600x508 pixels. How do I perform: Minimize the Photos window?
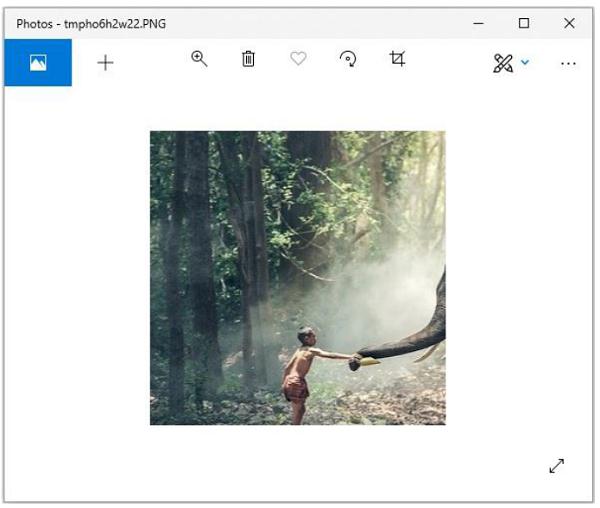[x=477, y=23]
